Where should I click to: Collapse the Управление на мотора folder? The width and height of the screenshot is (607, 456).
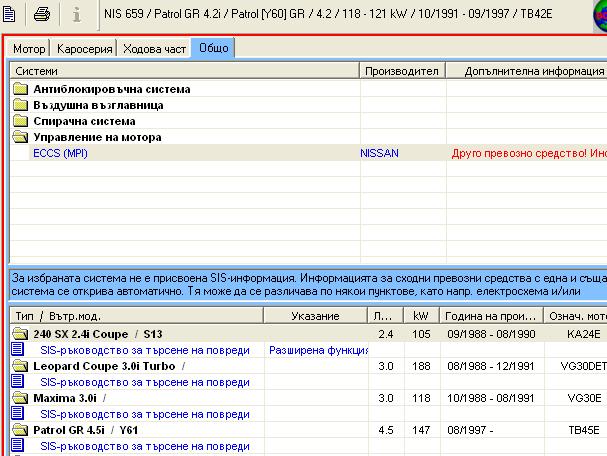coord(20,137)
